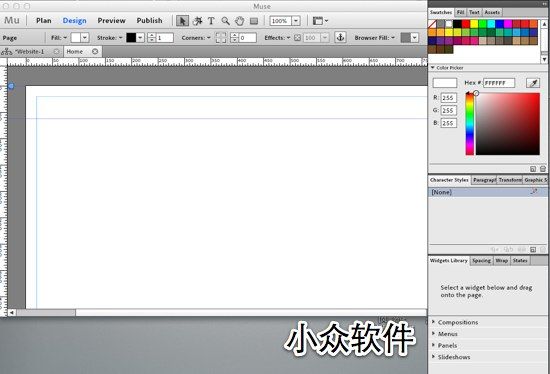Close the Home page tab
Image resolution: width=550 pixels, height=374 pixels.
point(95,52)
